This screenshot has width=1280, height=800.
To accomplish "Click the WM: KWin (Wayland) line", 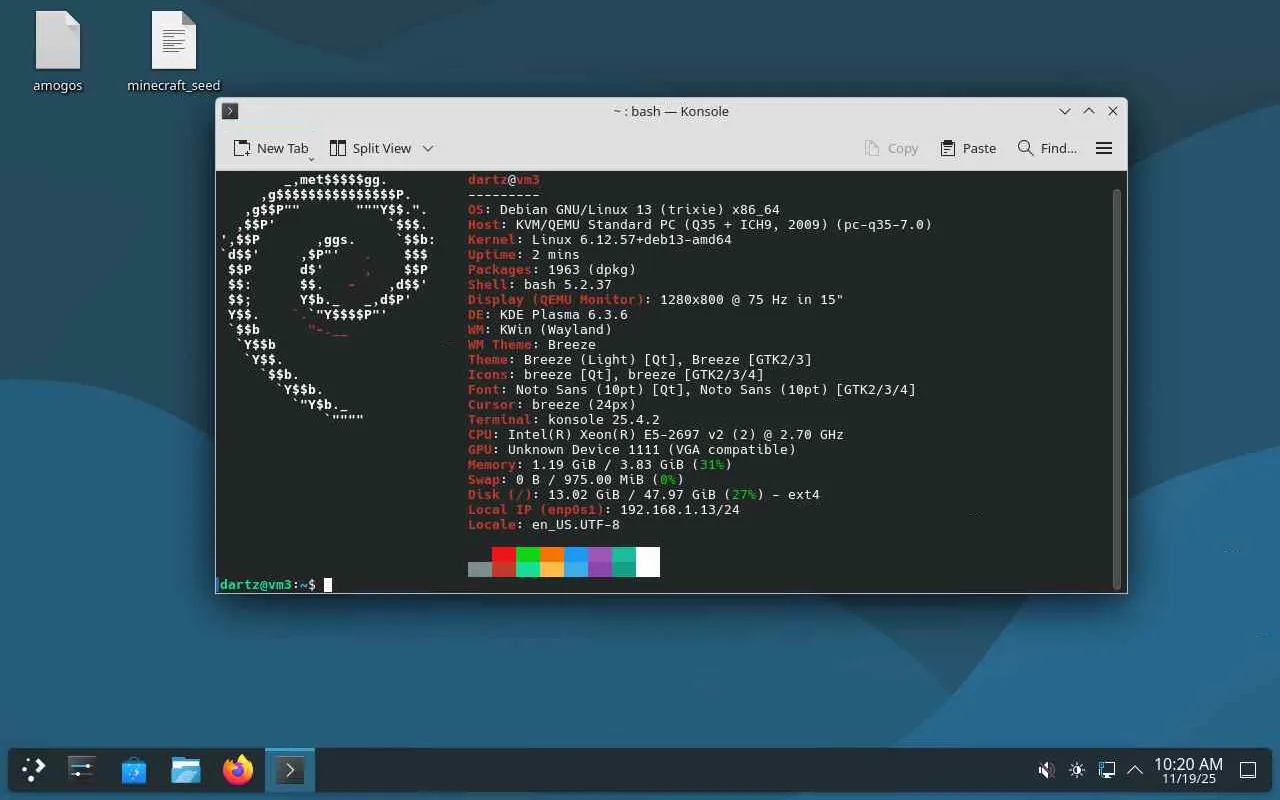I will point(540,330).
